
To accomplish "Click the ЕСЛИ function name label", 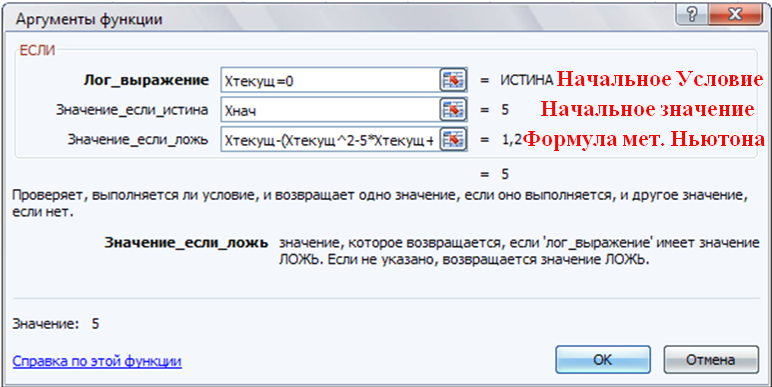I will coord(37,49).
